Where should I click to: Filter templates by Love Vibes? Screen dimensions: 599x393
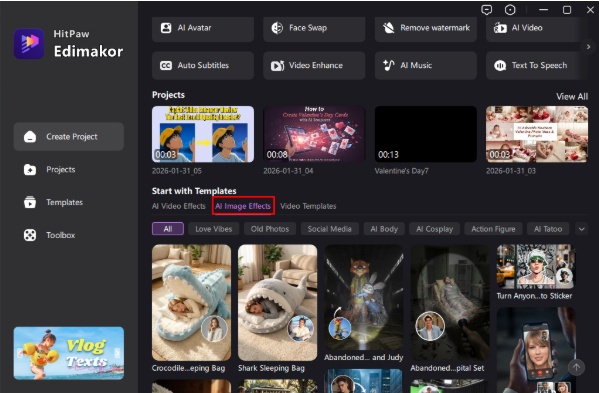click(x=214, y=229)
